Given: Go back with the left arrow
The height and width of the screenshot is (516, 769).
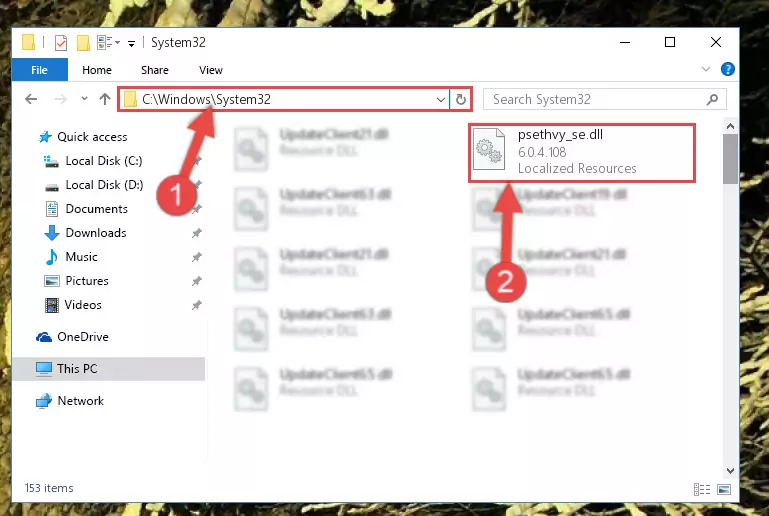Looking at the screenshot, I should click(31, 99).
